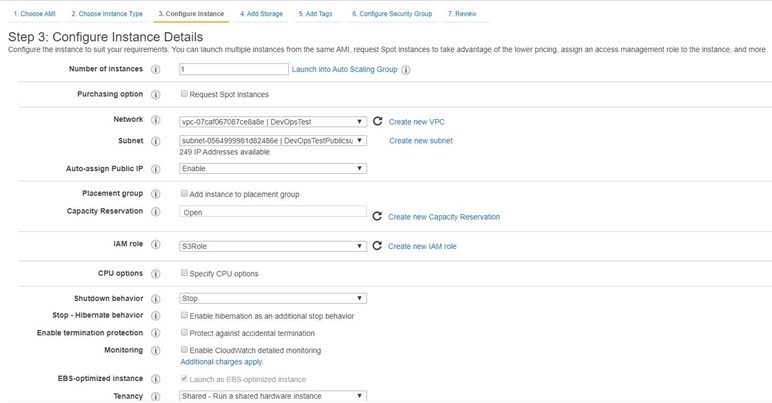Enable Request Spot instances checkbox

click(184, 95)
